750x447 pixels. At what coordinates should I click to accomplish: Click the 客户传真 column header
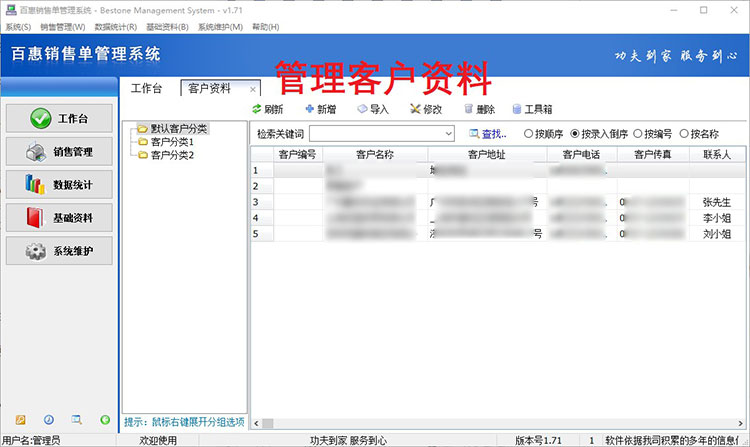tap(653, 154)
